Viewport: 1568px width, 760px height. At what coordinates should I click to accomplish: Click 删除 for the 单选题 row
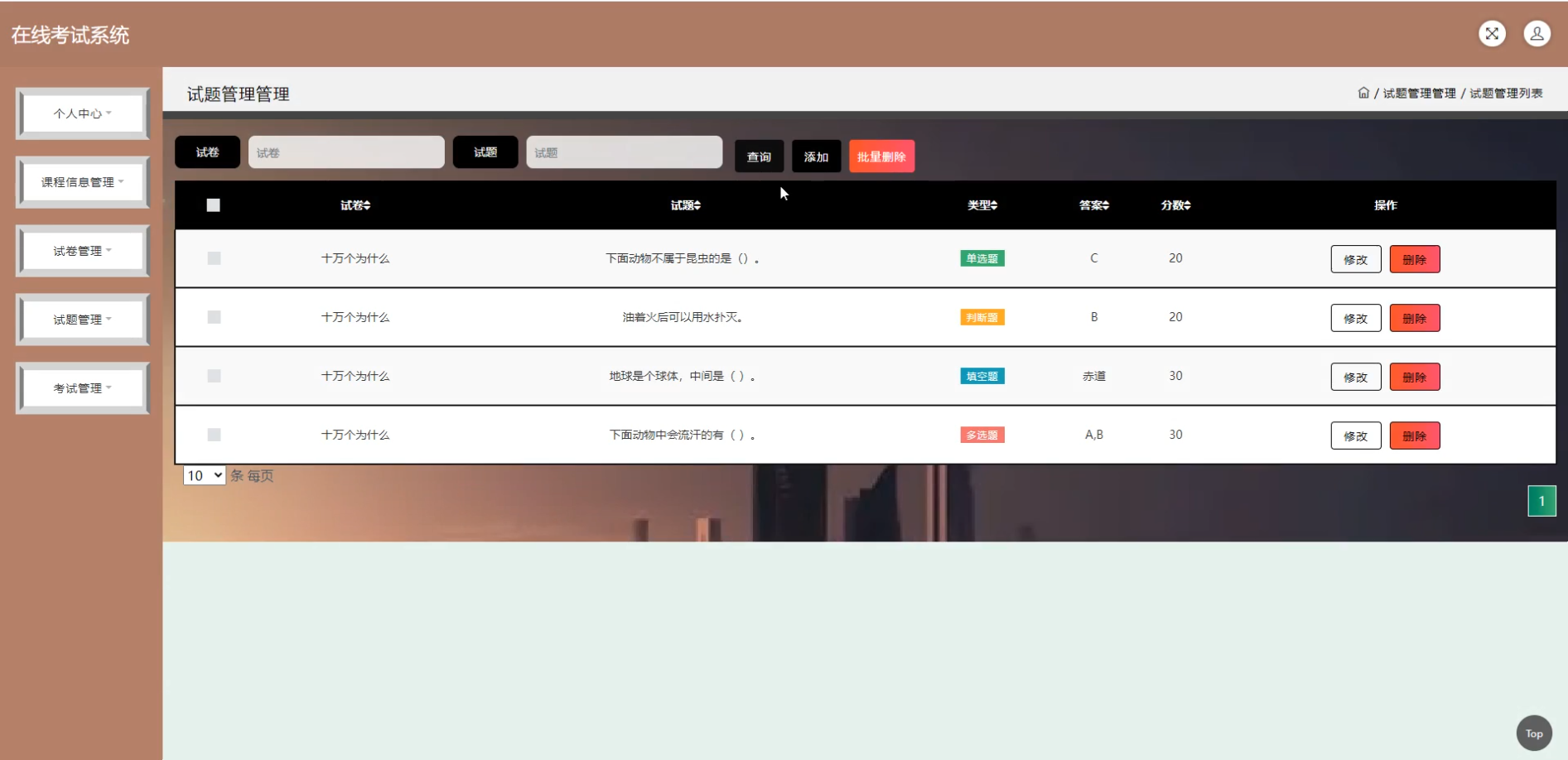click(1415, 259)
